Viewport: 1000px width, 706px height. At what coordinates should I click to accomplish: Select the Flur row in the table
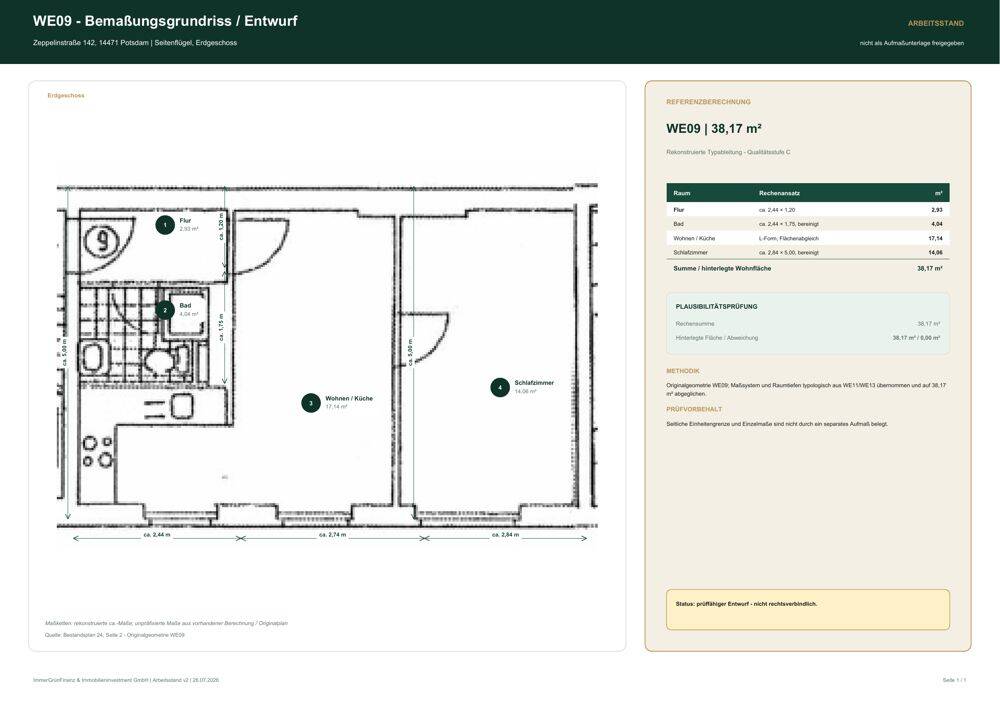(x=807, y=210)
